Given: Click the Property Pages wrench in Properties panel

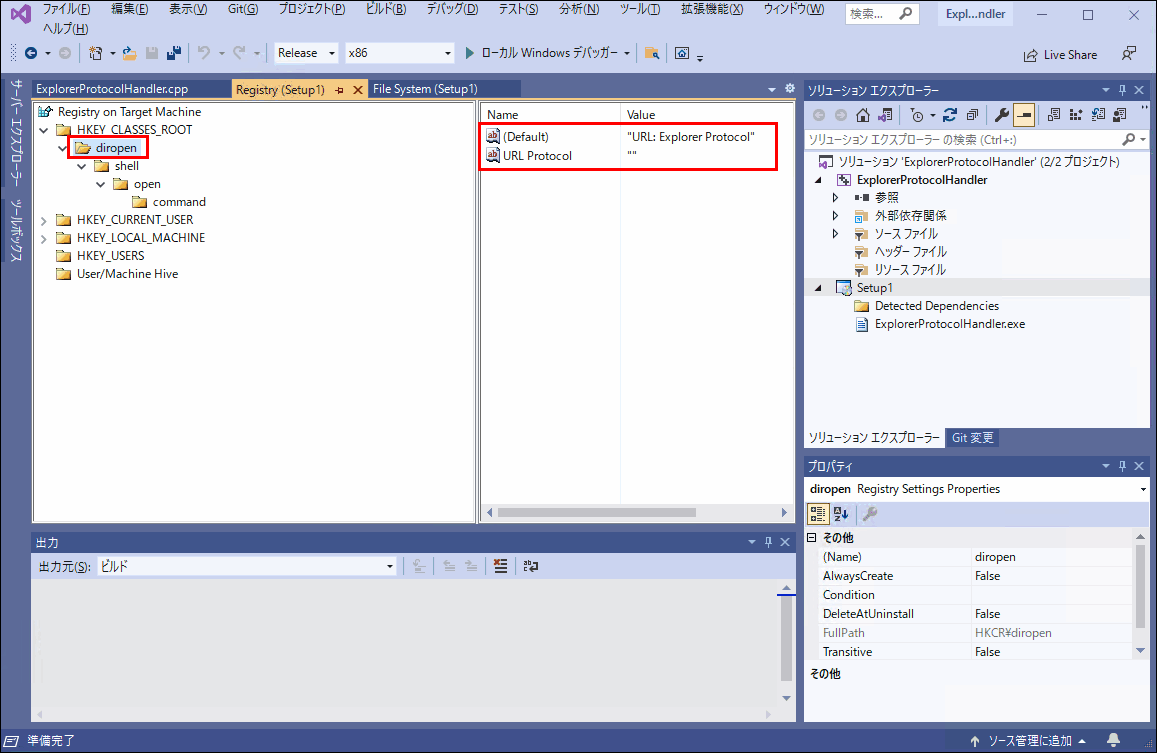Looking at the screenshot, I should point(870,514).
